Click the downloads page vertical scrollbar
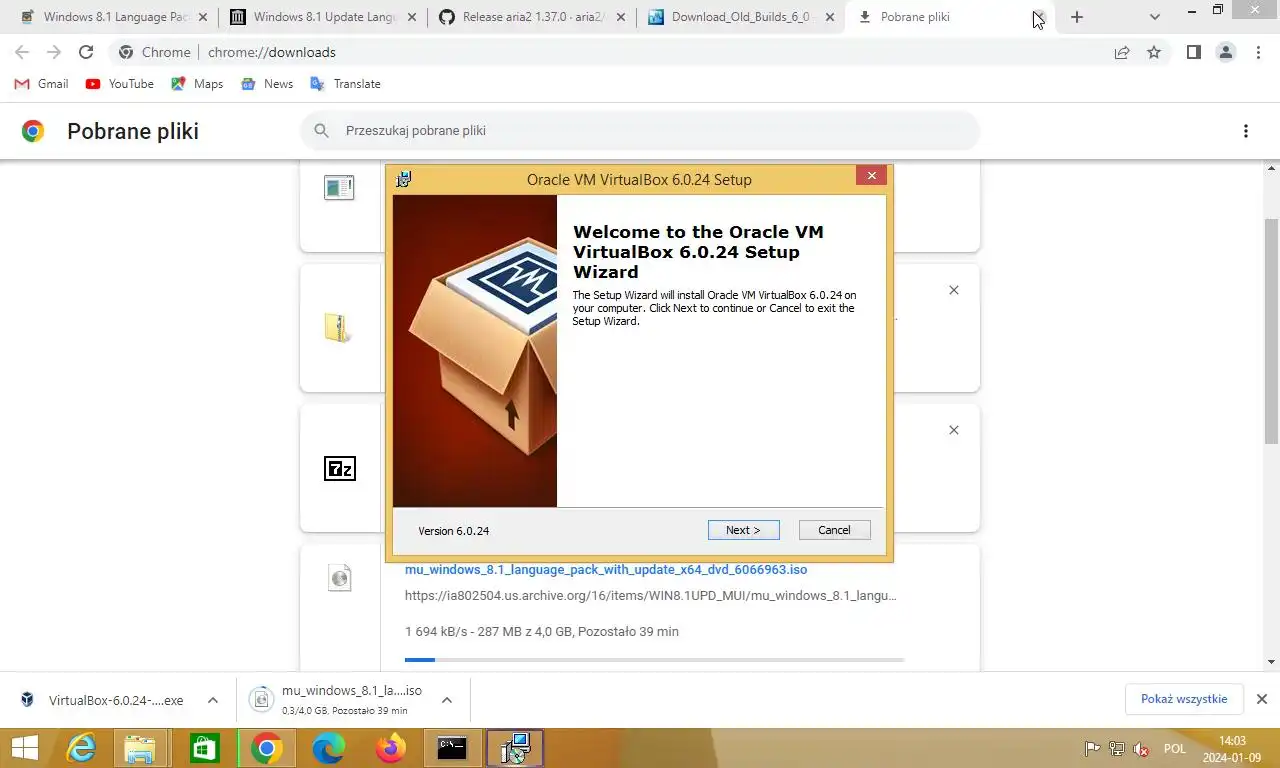 tap(1271, 330)
